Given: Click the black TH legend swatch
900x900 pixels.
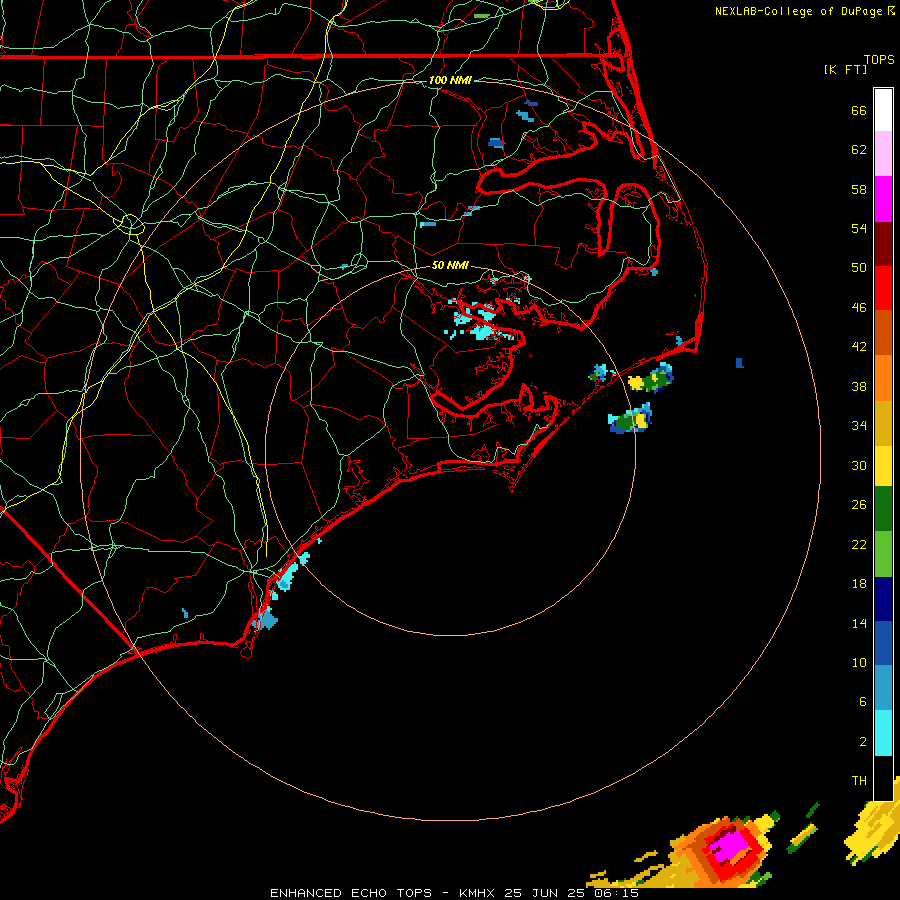Looking at the screenshot, I should (883, 778).
